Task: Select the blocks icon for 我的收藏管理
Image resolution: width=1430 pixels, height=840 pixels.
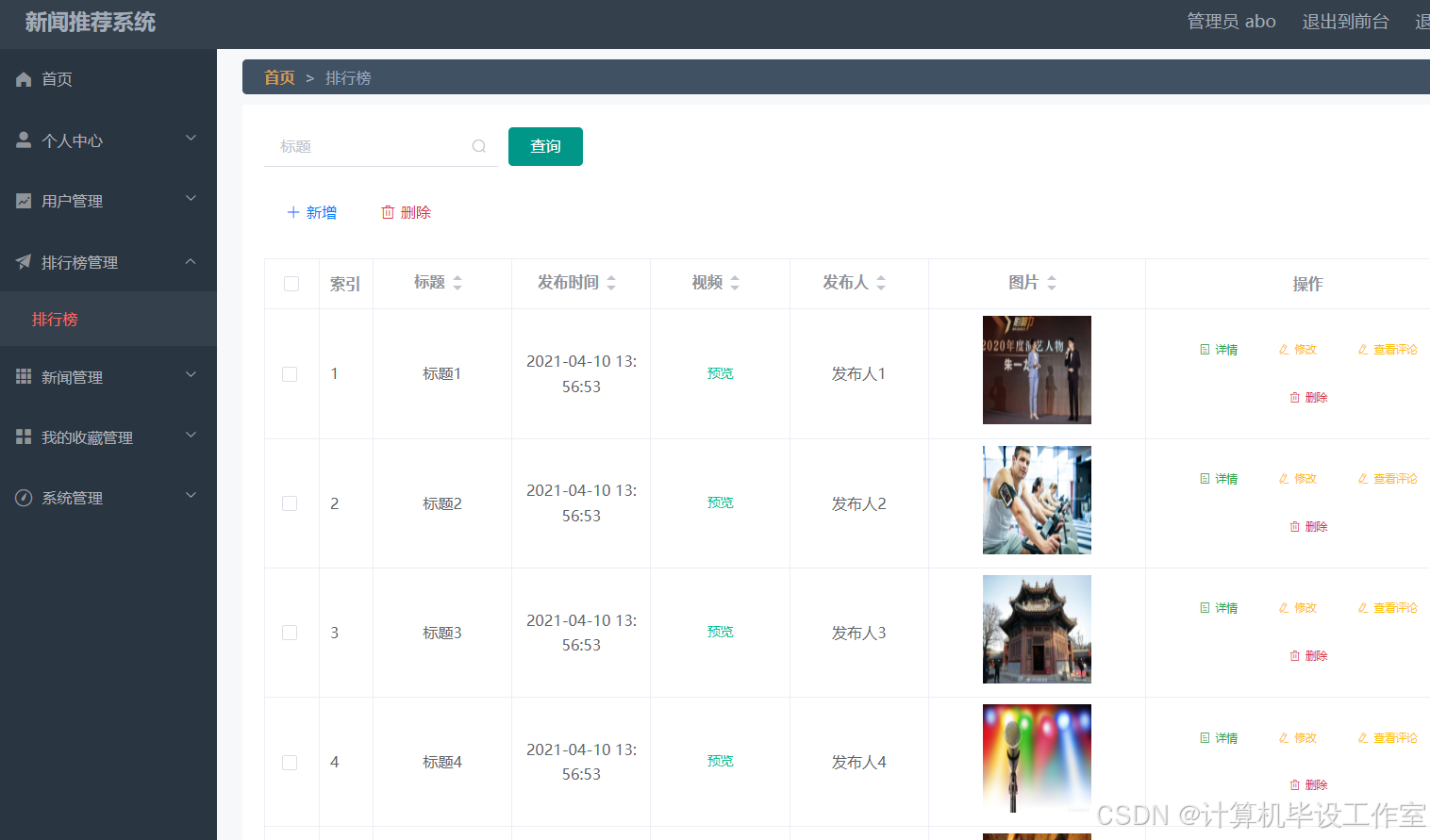Action: coord(24,436)
